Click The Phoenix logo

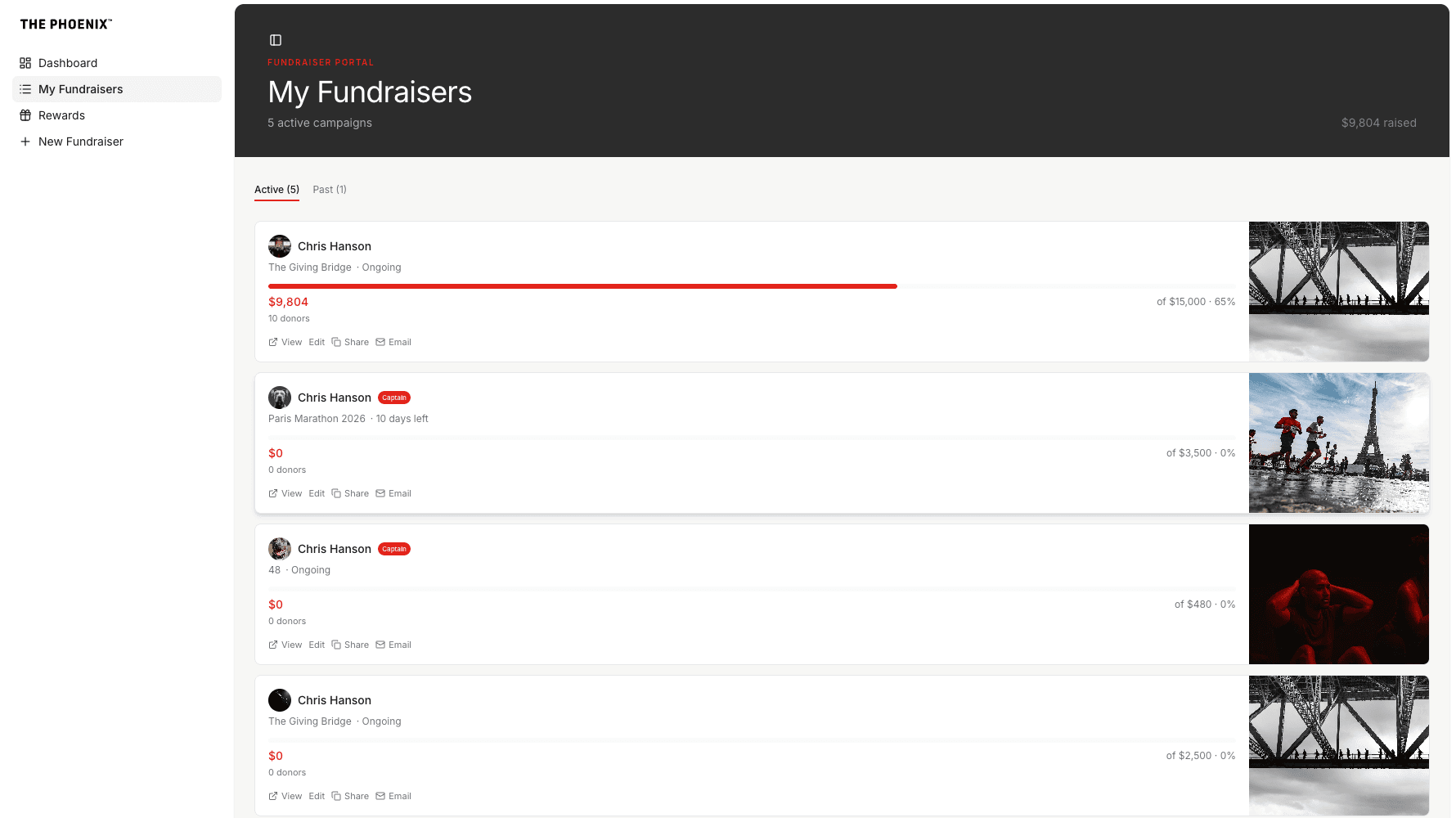click(65, 25)
